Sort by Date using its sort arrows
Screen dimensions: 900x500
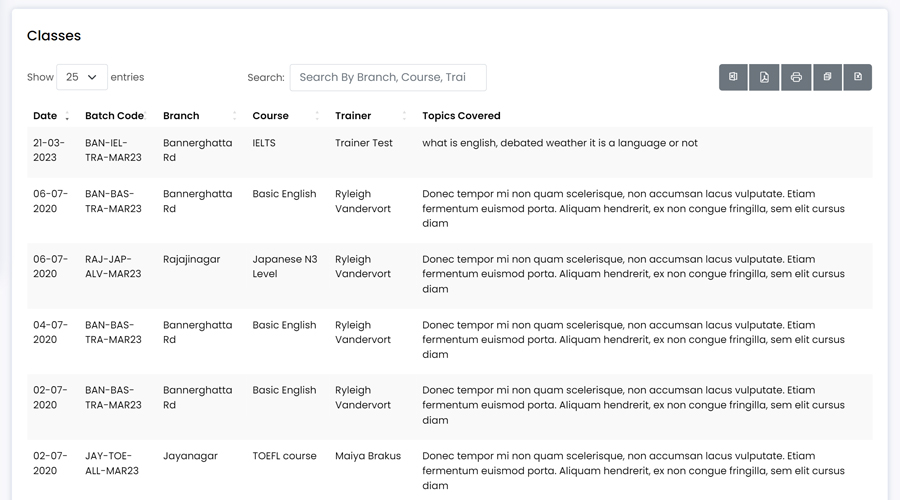(x=67, y=116)
